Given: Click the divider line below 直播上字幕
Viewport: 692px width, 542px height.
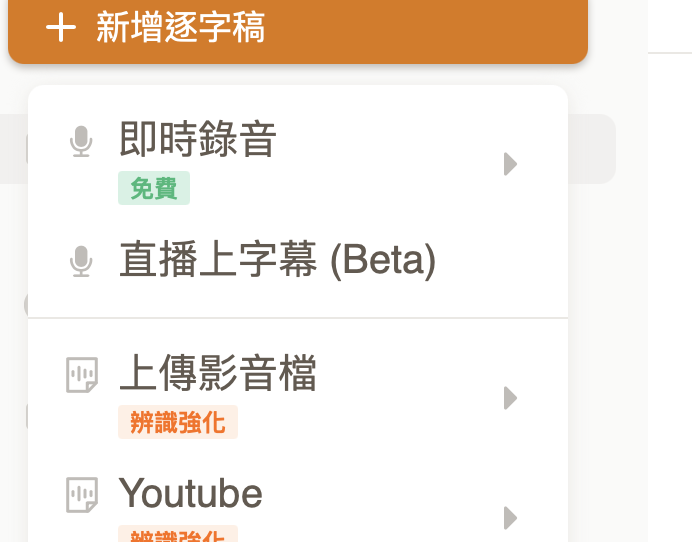Looking at the screenshot, I should point(298,318).
